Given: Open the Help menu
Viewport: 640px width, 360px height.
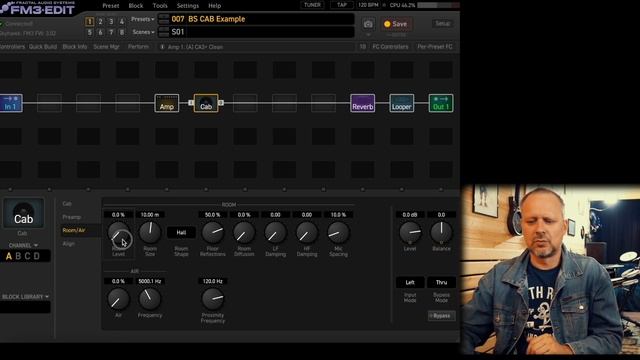Looking at the screenshot, I should click(214, 6).
